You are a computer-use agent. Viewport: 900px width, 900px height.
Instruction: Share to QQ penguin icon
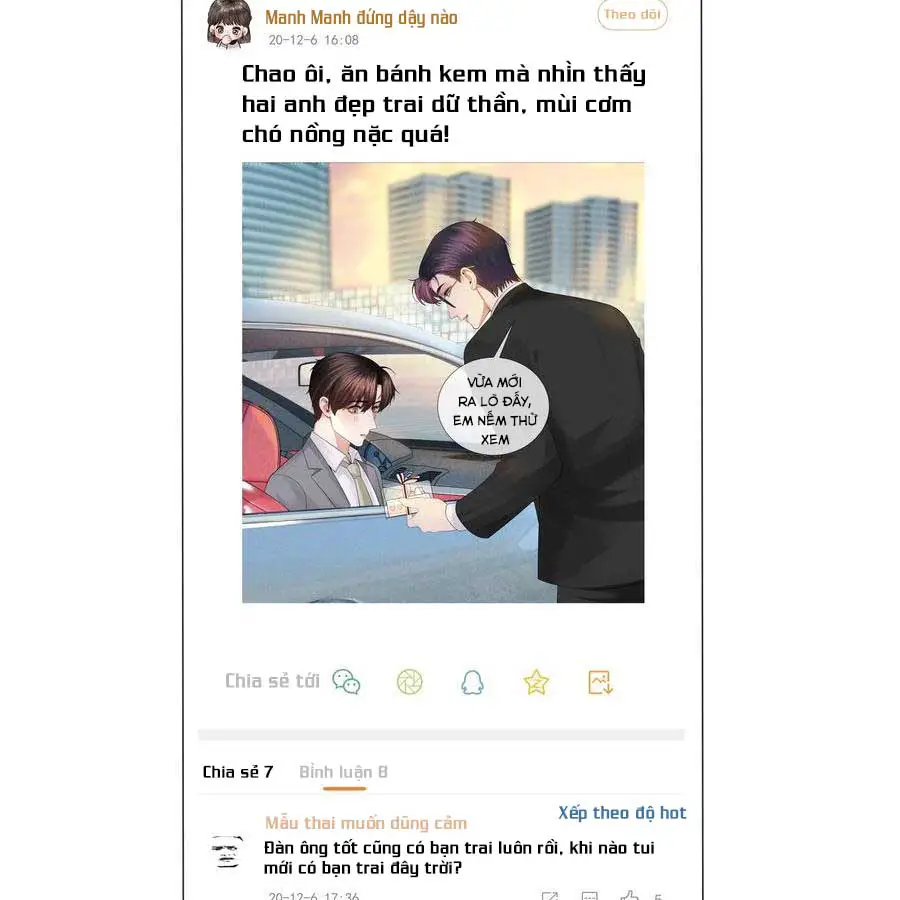[472, 682]
